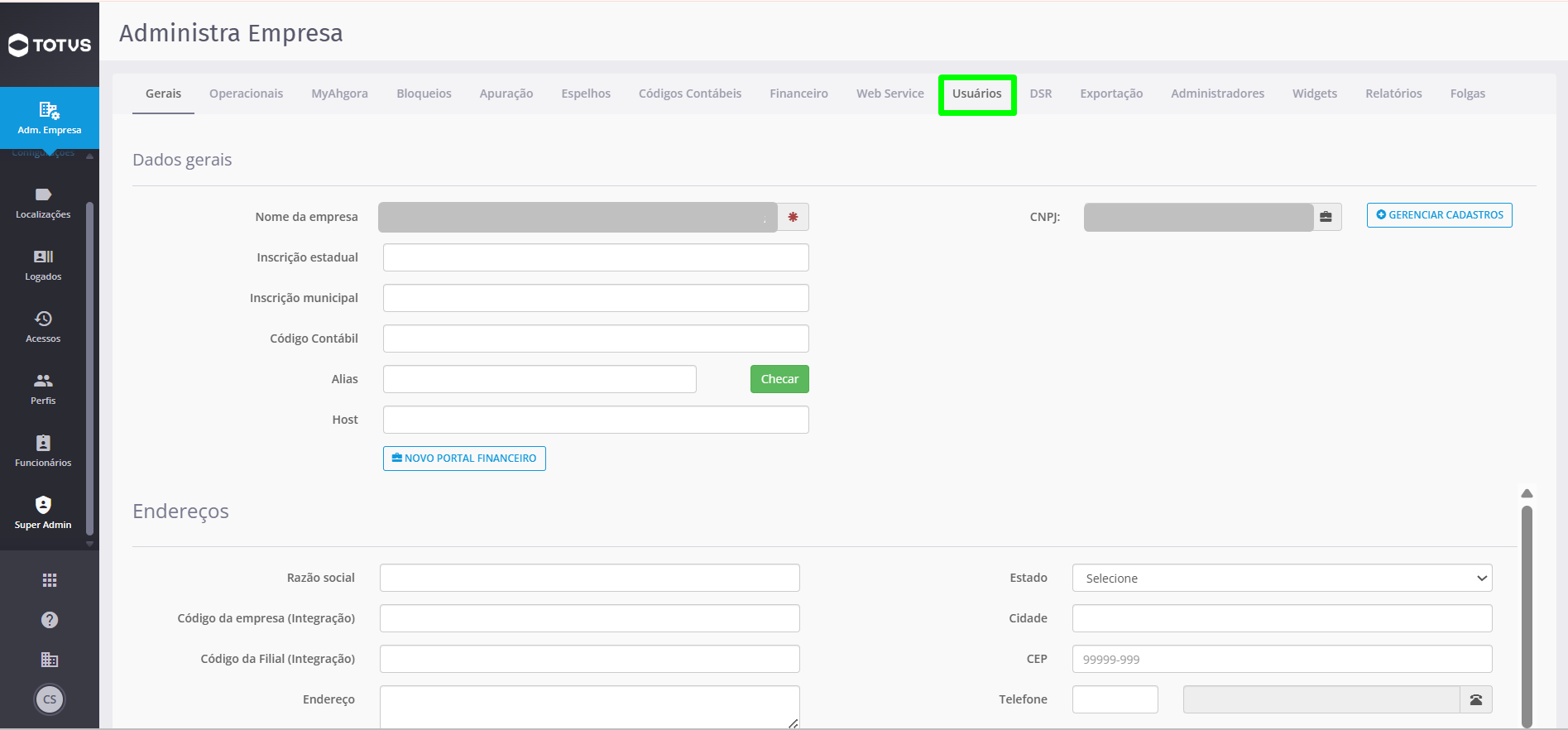Switch to the MyAhgora tab

[x=339, y=94]
